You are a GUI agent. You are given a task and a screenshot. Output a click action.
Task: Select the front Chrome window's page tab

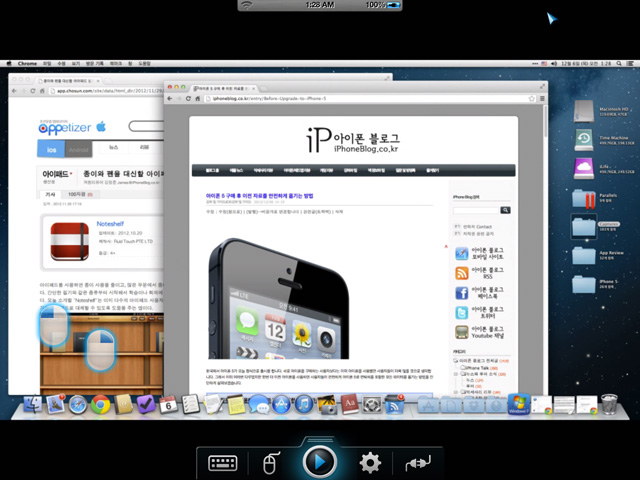[224, 88]
